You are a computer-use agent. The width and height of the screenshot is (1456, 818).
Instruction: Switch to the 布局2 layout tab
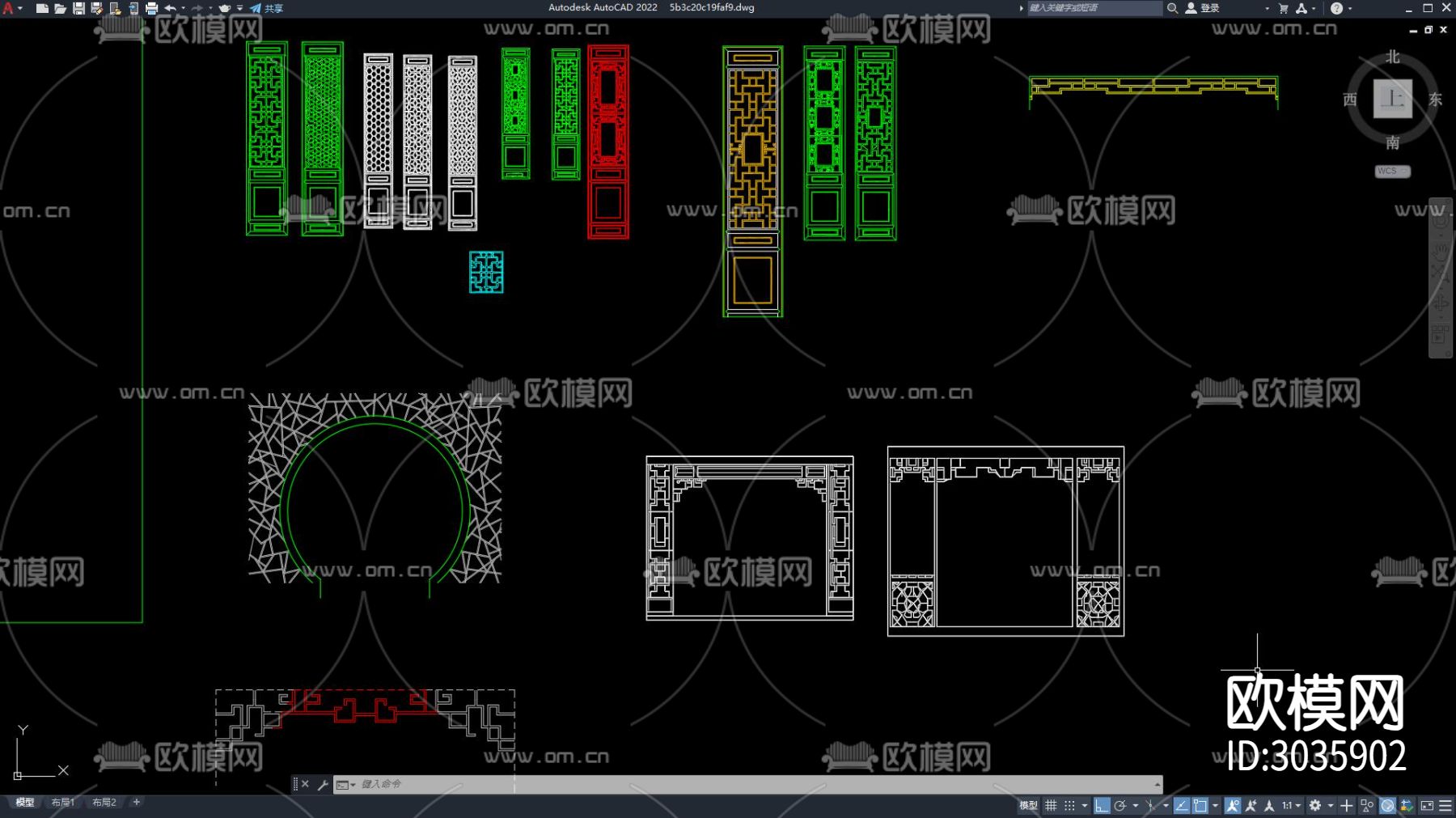point(104,803)
